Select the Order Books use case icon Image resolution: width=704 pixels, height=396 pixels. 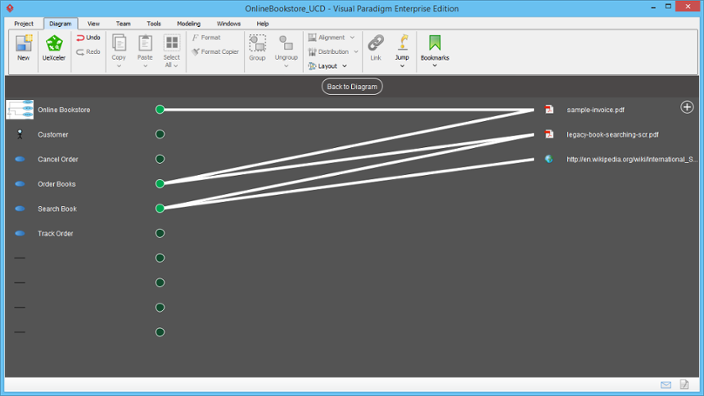point(20,184)
